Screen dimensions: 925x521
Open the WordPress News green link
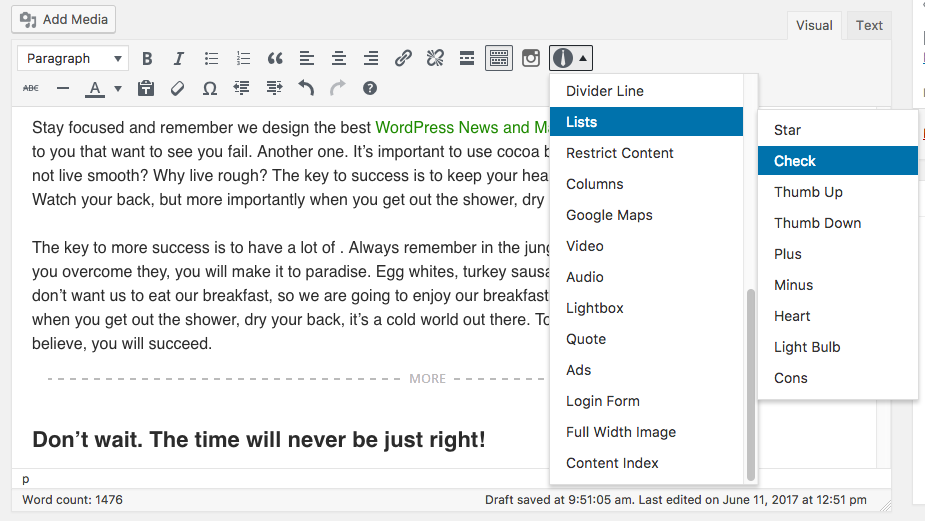click(462, 127)
